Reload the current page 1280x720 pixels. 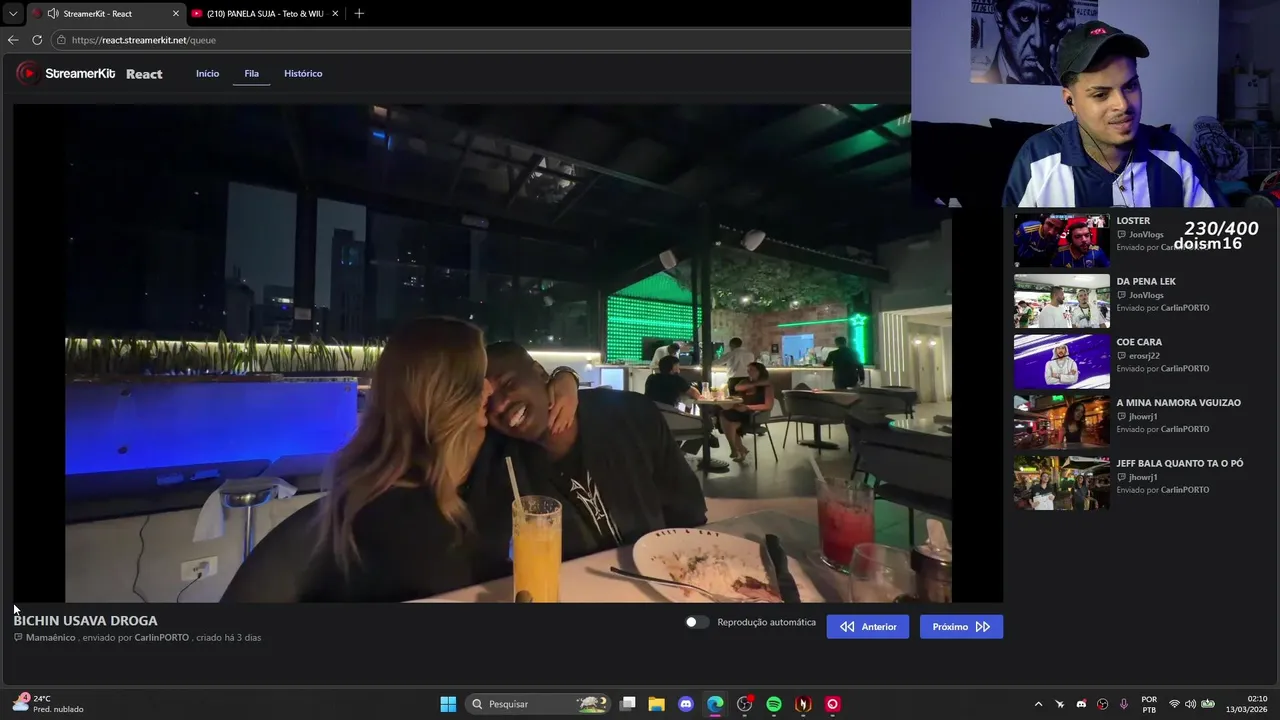pos(37,40)
